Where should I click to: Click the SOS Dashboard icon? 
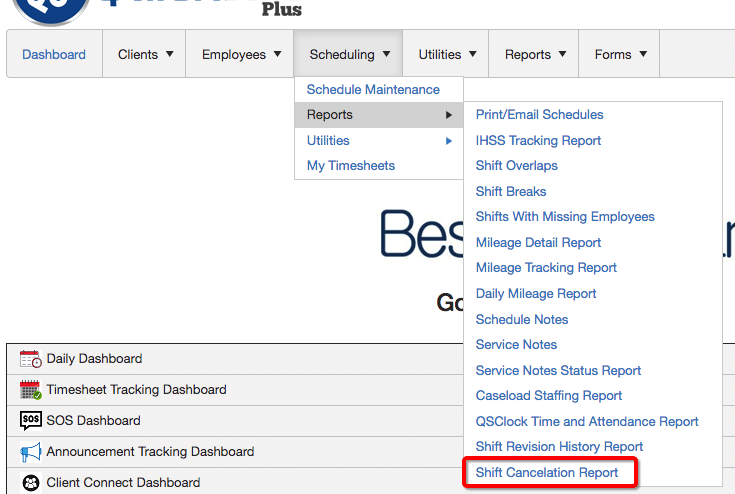pyautogui.click(x=30, y=421)
